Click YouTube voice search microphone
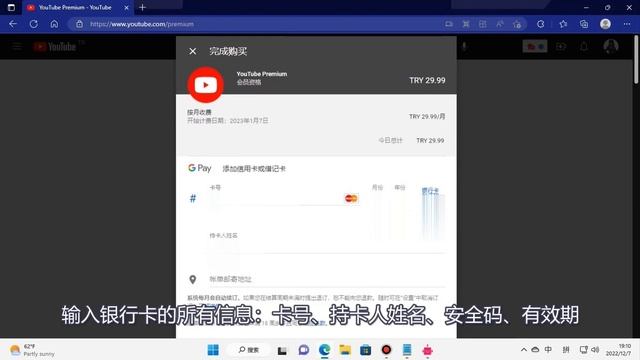 (x=464, y=46)
